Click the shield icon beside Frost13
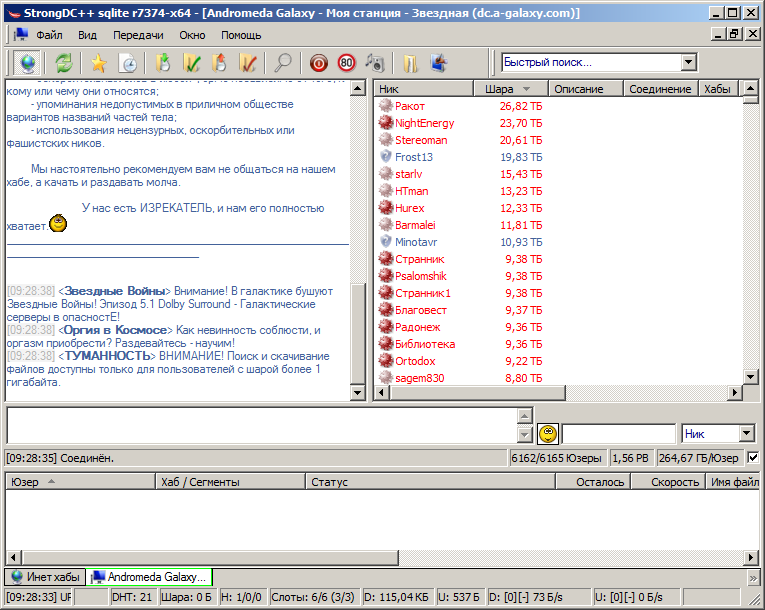The width and height of the screenshot is (765, 610). coord(385,157)
